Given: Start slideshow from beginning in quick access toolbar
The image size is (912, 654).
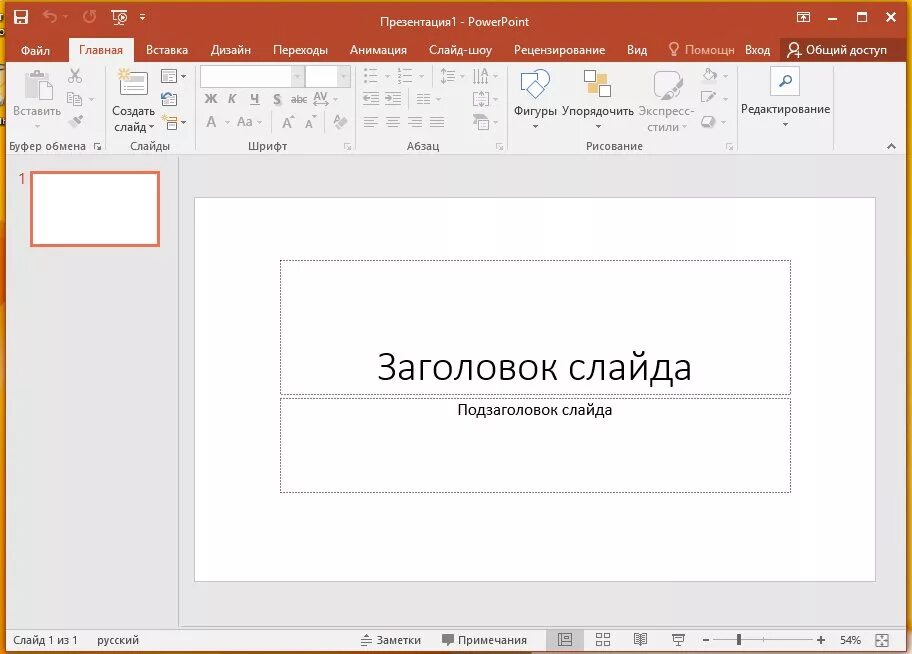Looking at the screenshot, I should click(x=119, y=17).
